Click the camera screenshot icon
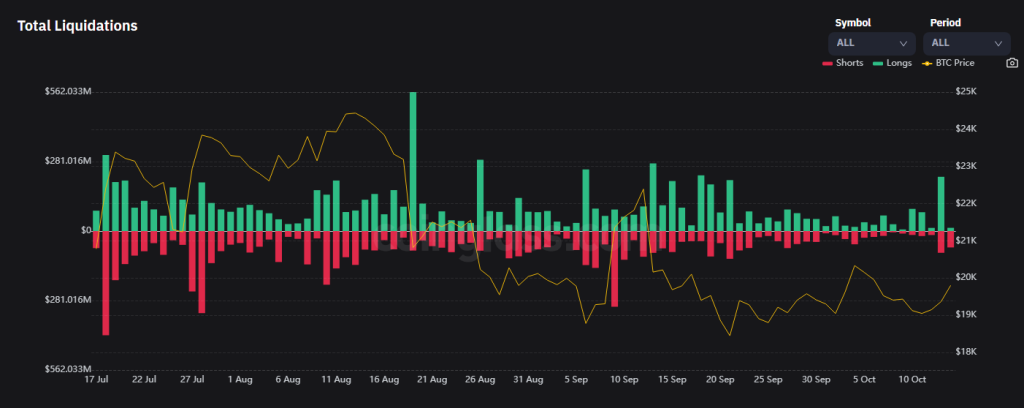The width and height of the screenshot is (1024, 408). click(1012, 63)
